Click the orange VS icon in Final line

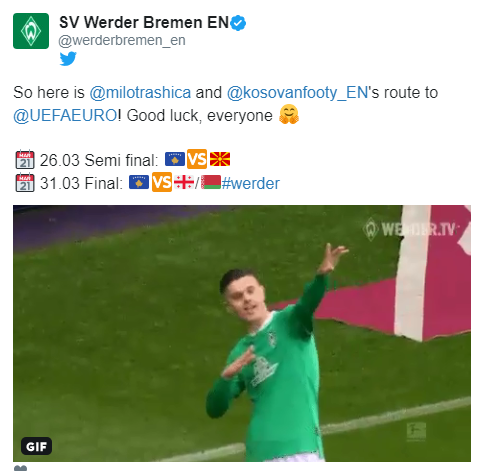point(162,182)
